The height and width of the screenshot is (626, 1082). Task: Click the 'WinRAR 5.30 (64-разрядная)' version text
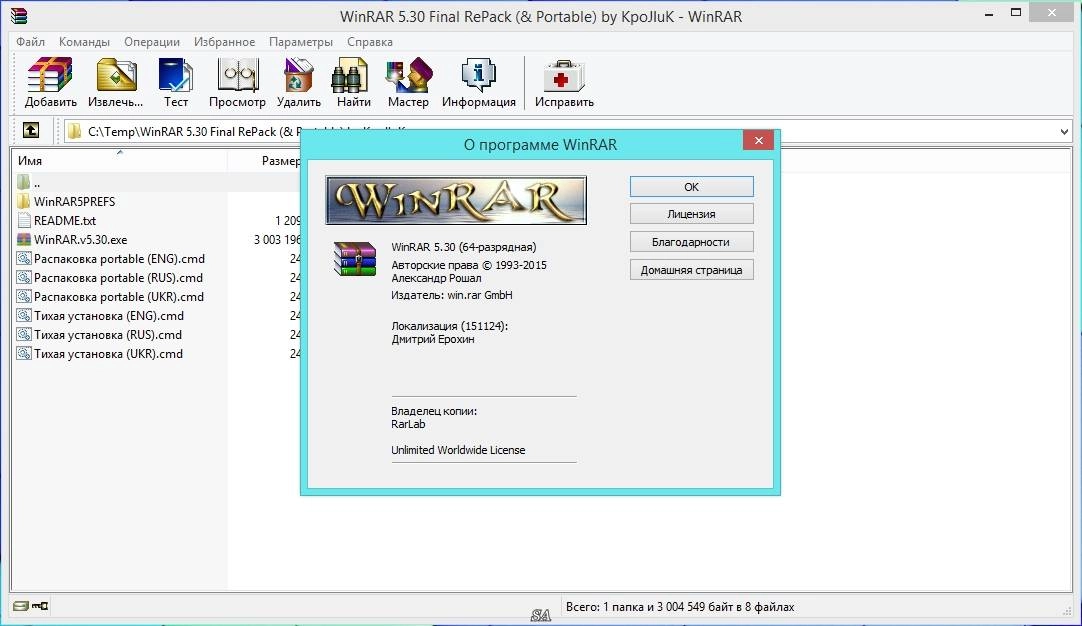pyautogui.click(x=464, y=247)
